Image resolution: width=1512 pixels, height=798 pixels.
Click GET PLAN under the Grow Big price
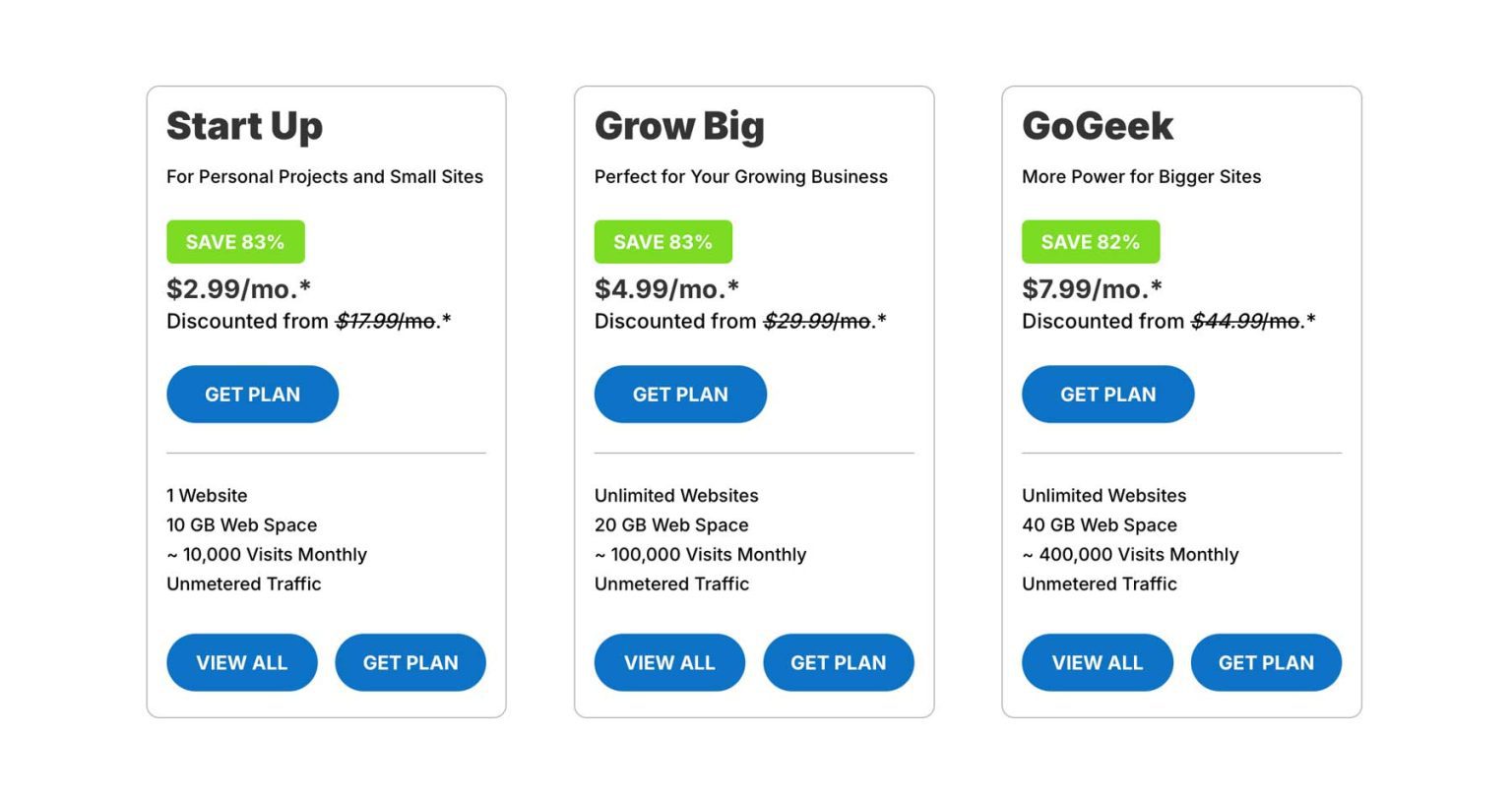[680, 394]
